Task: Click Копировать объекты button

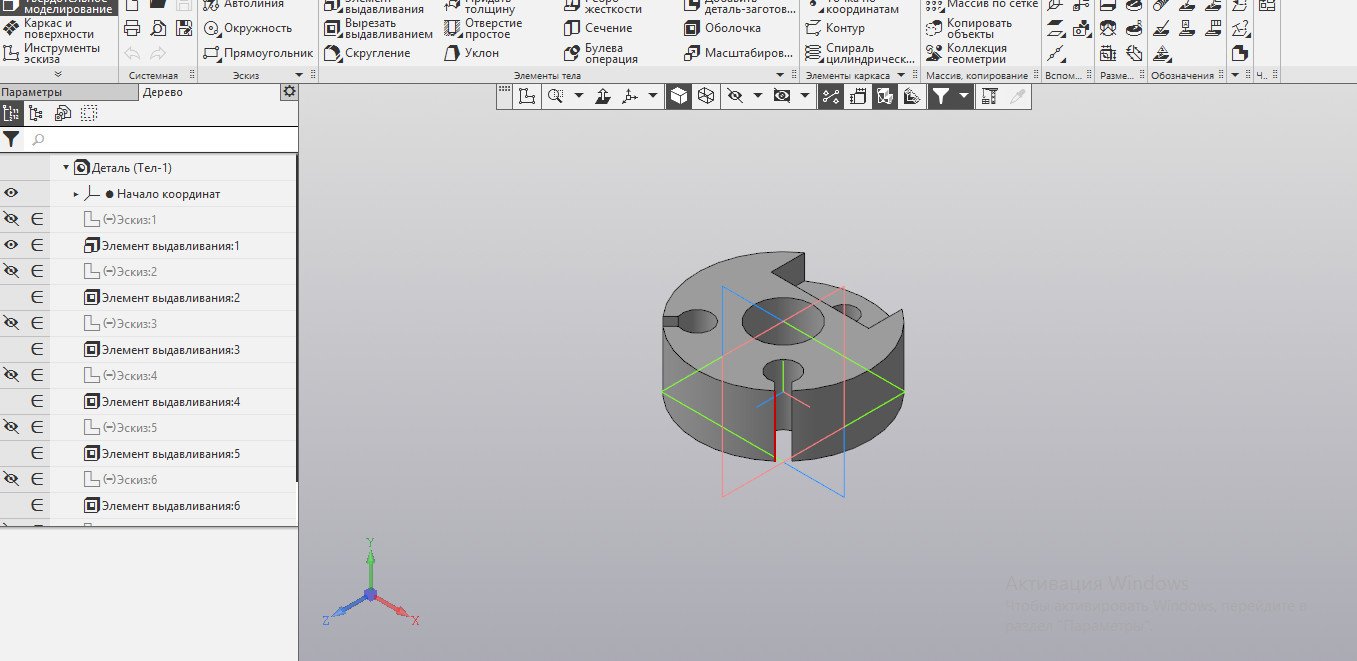Action: pos(977,28)
